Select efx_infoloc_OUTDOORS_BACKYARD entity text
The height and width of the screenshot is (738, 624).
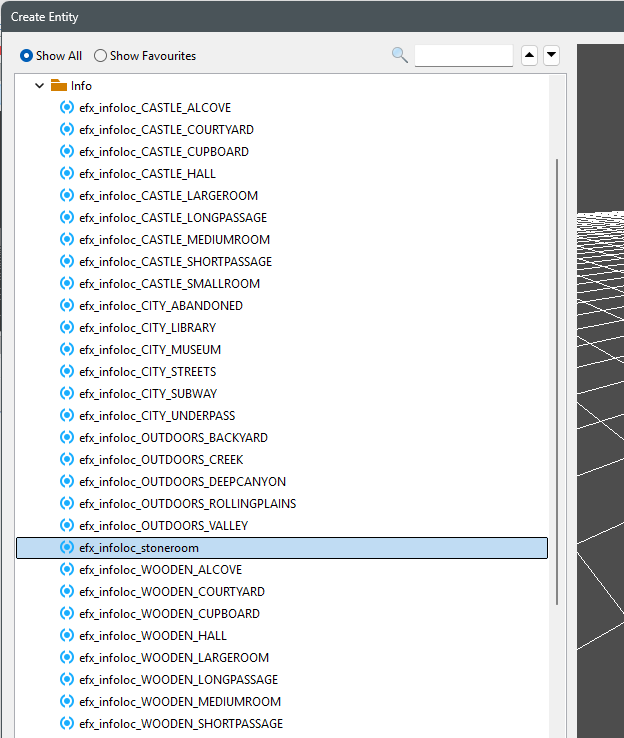tap(174, 438)
